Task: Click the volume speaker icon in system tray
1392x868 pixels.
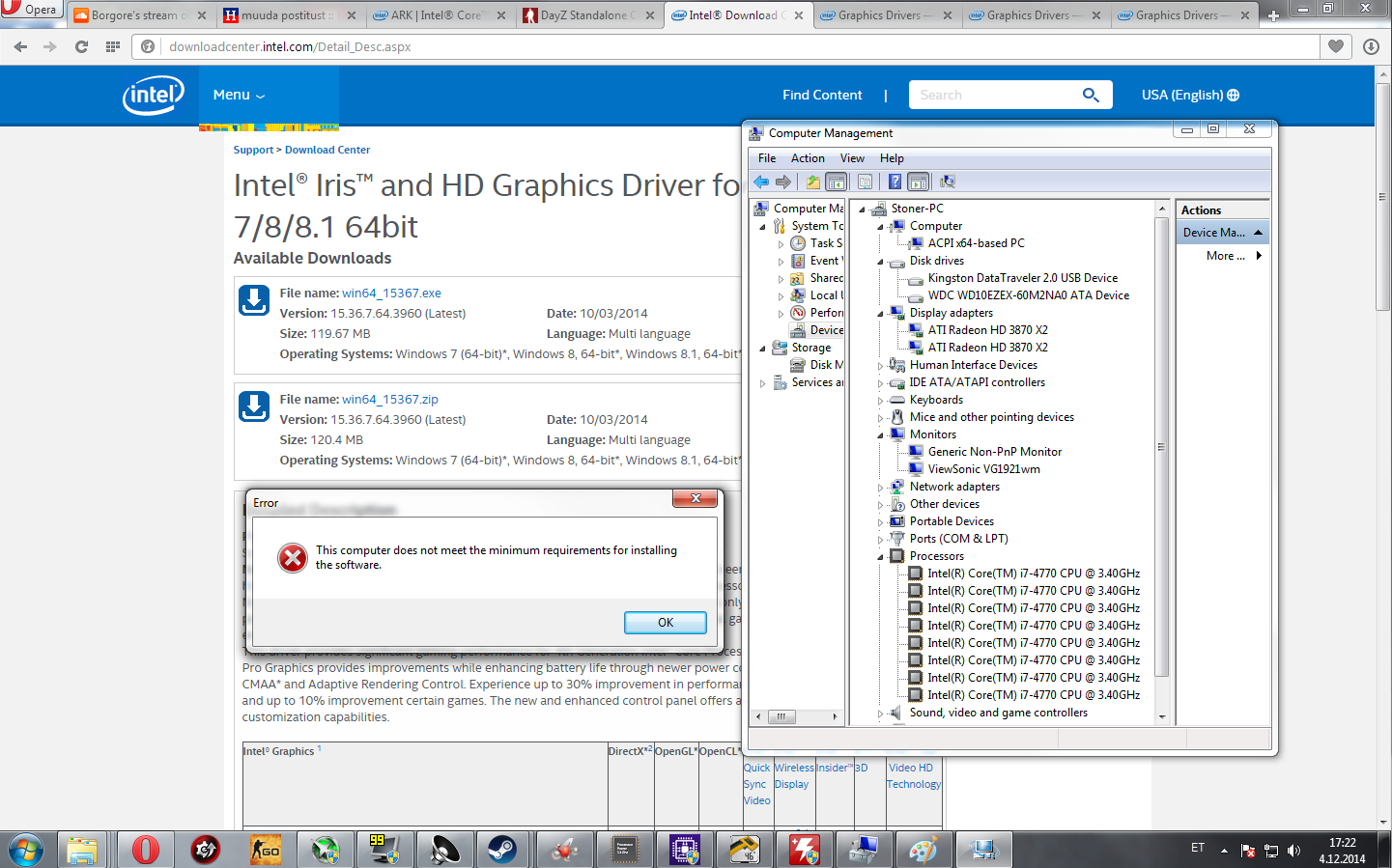Action: pos(1294,851)
